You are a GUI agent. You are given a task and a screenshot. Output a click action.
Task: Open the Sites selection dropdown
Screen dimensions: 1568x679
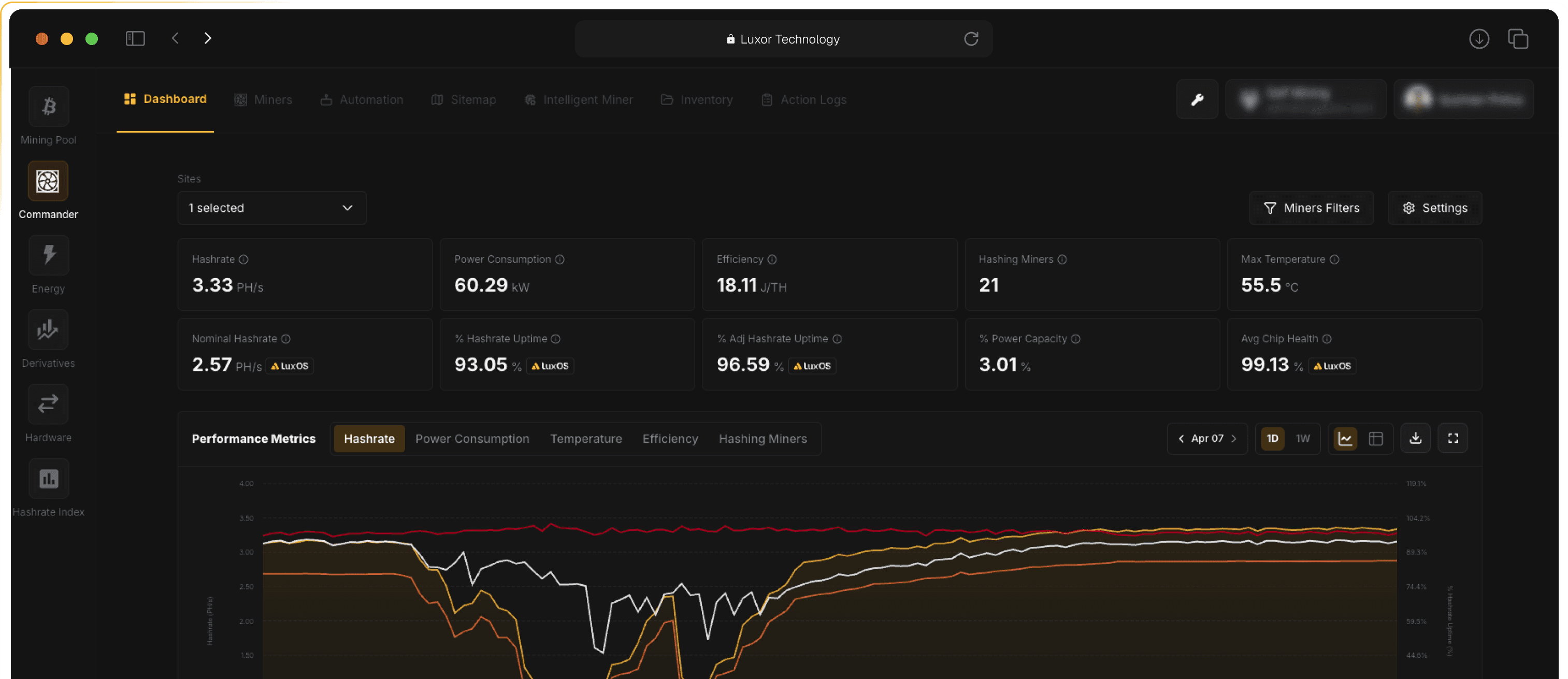tap(271, 208)
